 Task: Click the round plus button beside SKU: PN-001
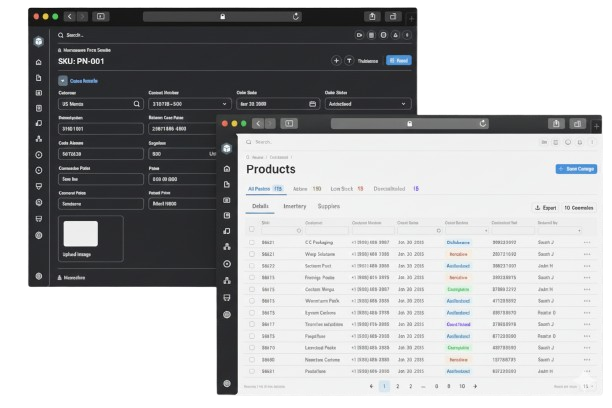tap(336, 61)
